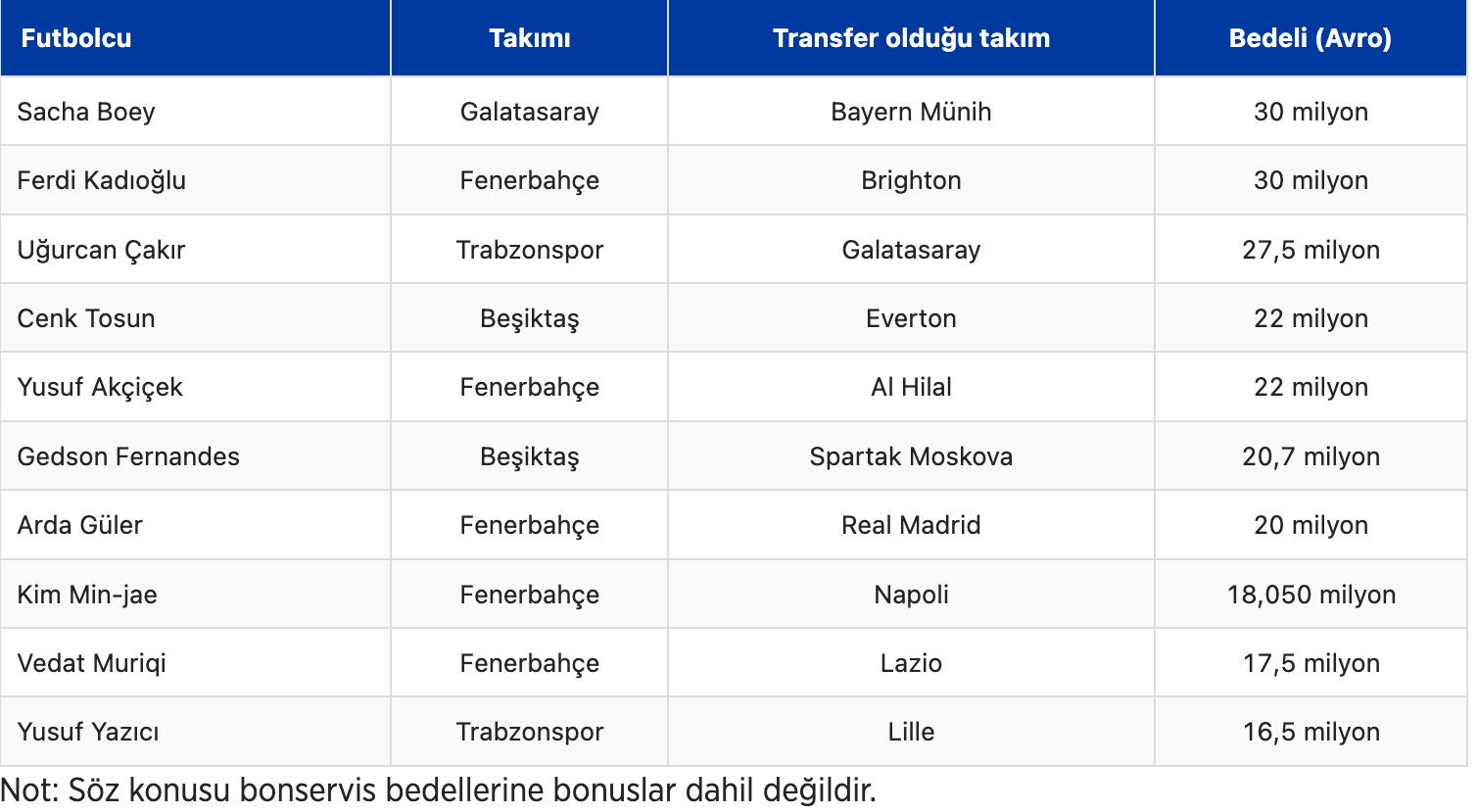This screenshot has height=812, width=1477.
Task: Select Vedat Muriqi in the list
Action: tap(92, 663)
